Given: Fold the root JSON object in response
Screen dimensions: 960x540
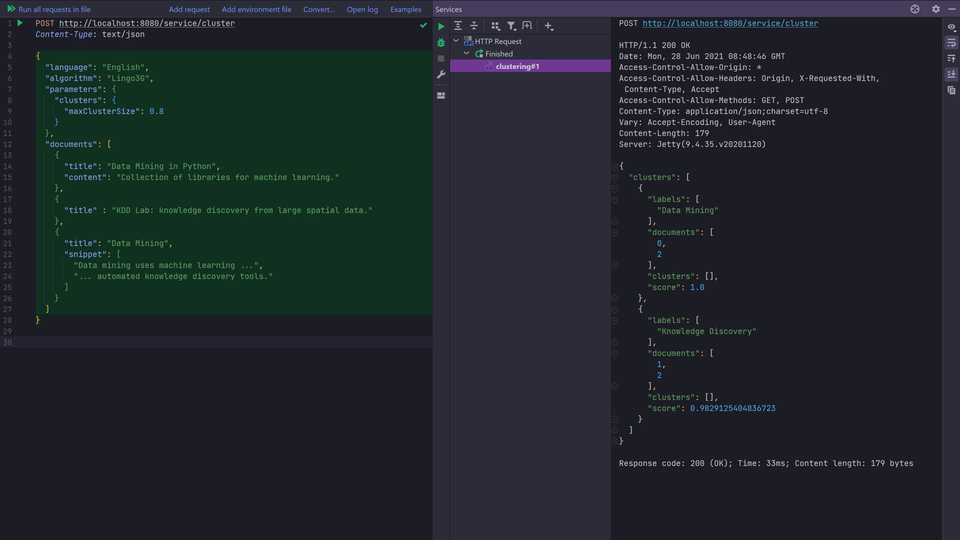Looking at the screenshot, I should pos(615,167).
